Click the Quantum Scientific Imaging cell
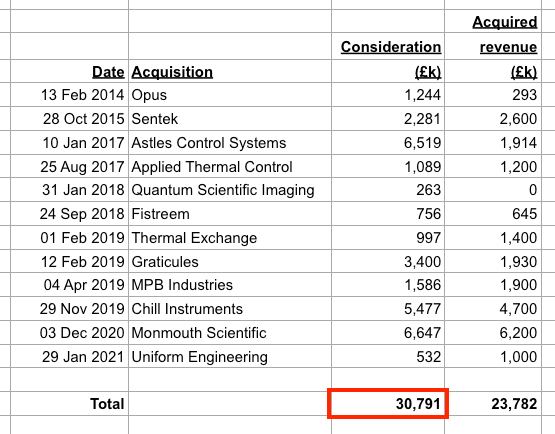Viewport: 555px width, 434px height. point(230,190)
